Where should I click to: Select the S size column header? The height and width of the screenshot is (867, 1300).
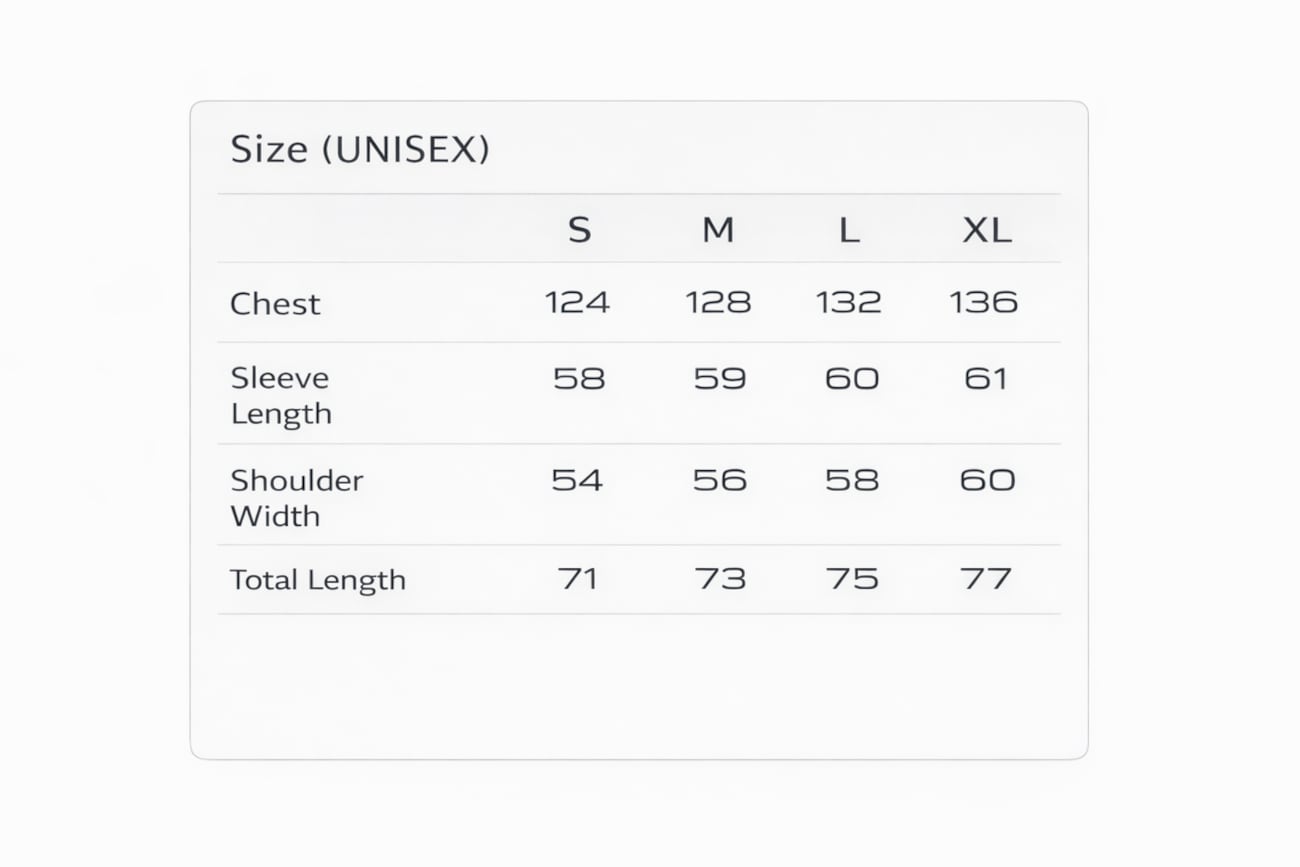579,231
